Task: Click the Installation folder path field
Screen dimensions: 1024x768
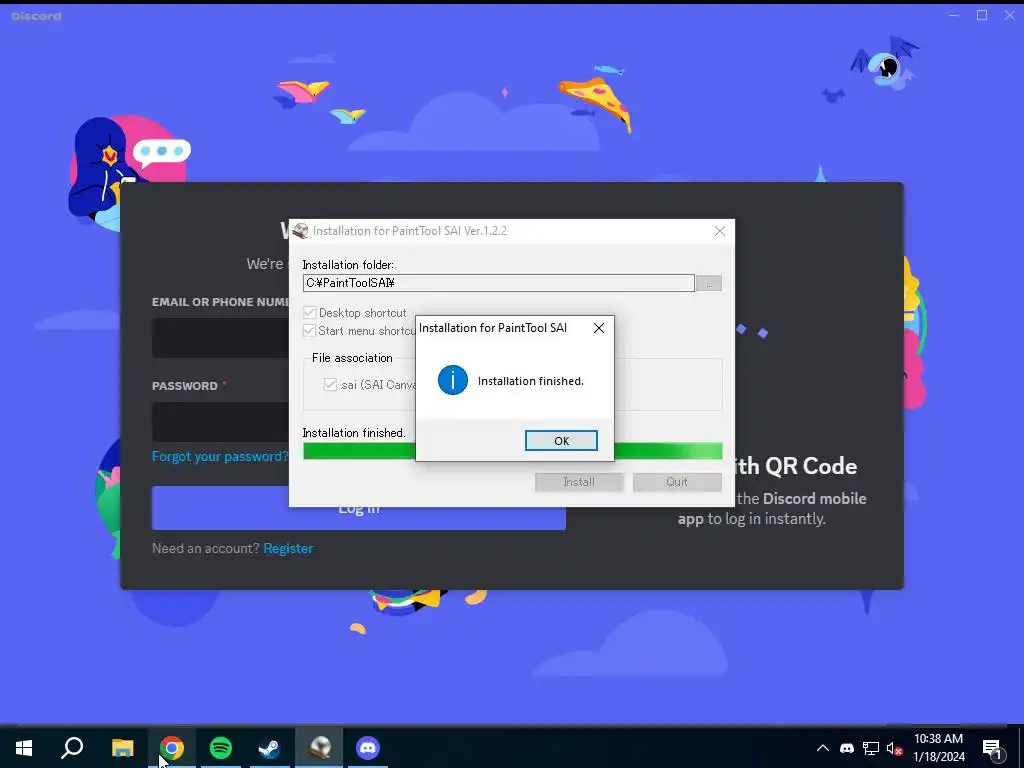Action: tap(498, 283)
